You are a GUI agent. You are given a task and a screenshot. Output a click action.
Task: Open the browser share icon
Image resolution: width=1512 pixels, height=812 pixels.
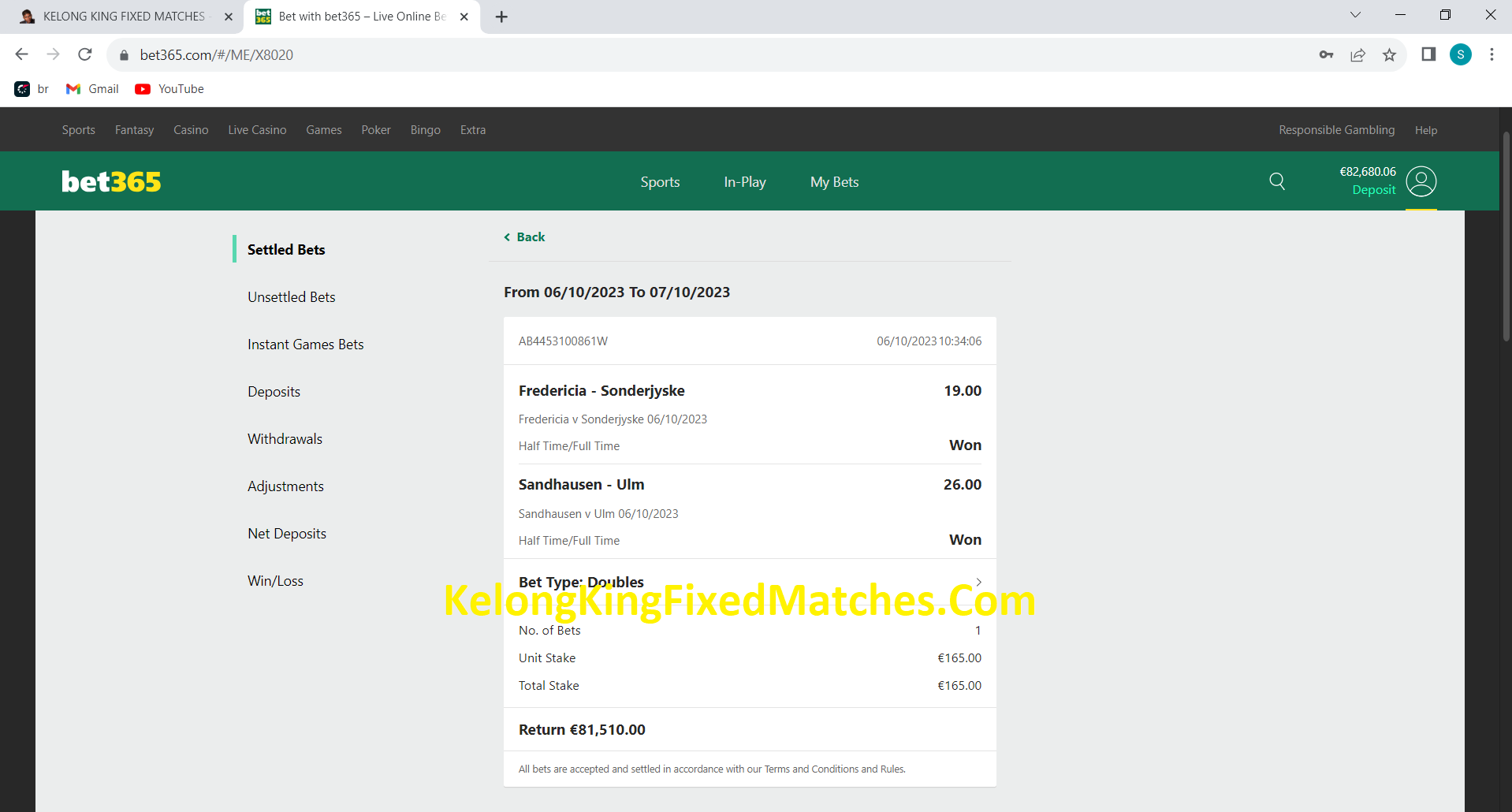coord(1357,54)
